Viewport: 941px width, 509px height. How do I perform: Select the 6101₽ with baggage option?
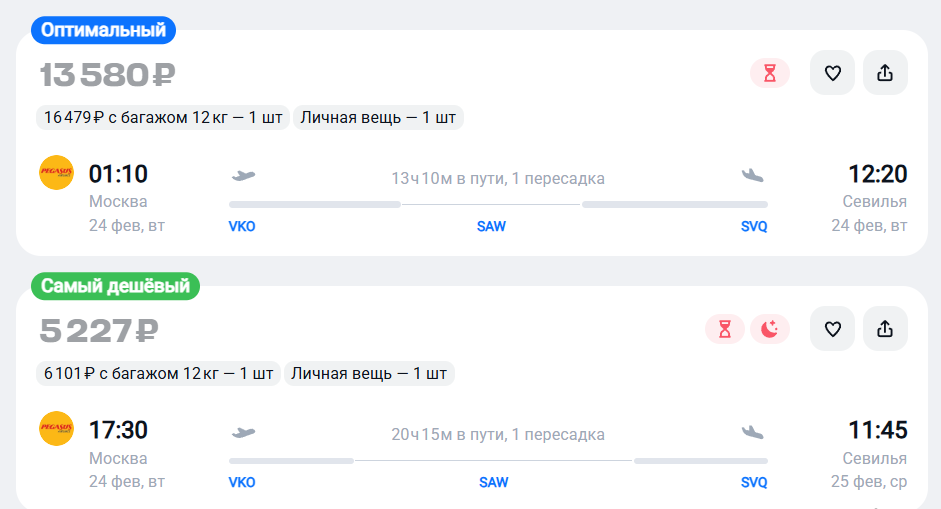click(158, 374)
